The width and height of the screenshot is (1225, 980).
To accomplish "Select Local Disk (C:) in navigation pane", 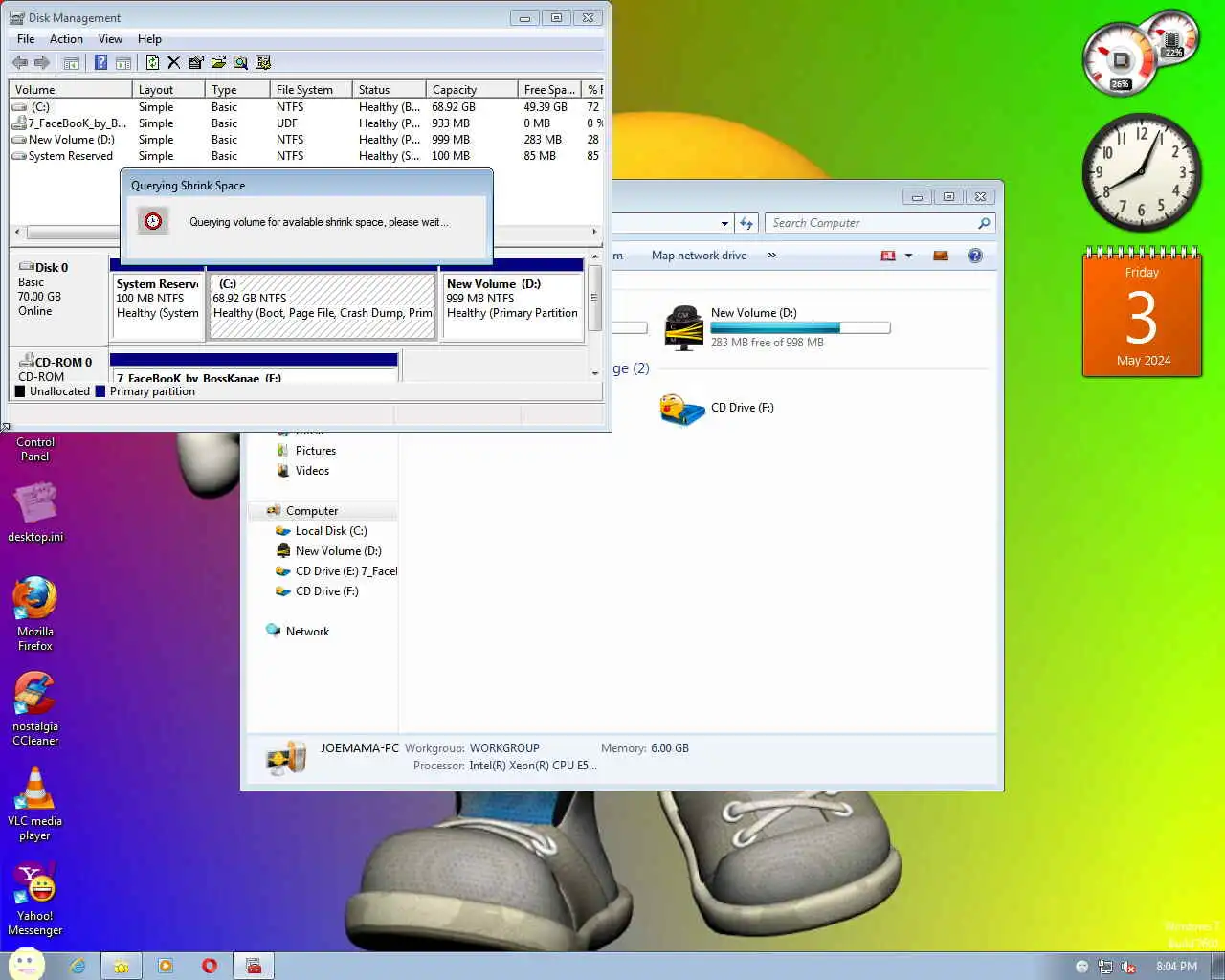I will pos(322,531).
